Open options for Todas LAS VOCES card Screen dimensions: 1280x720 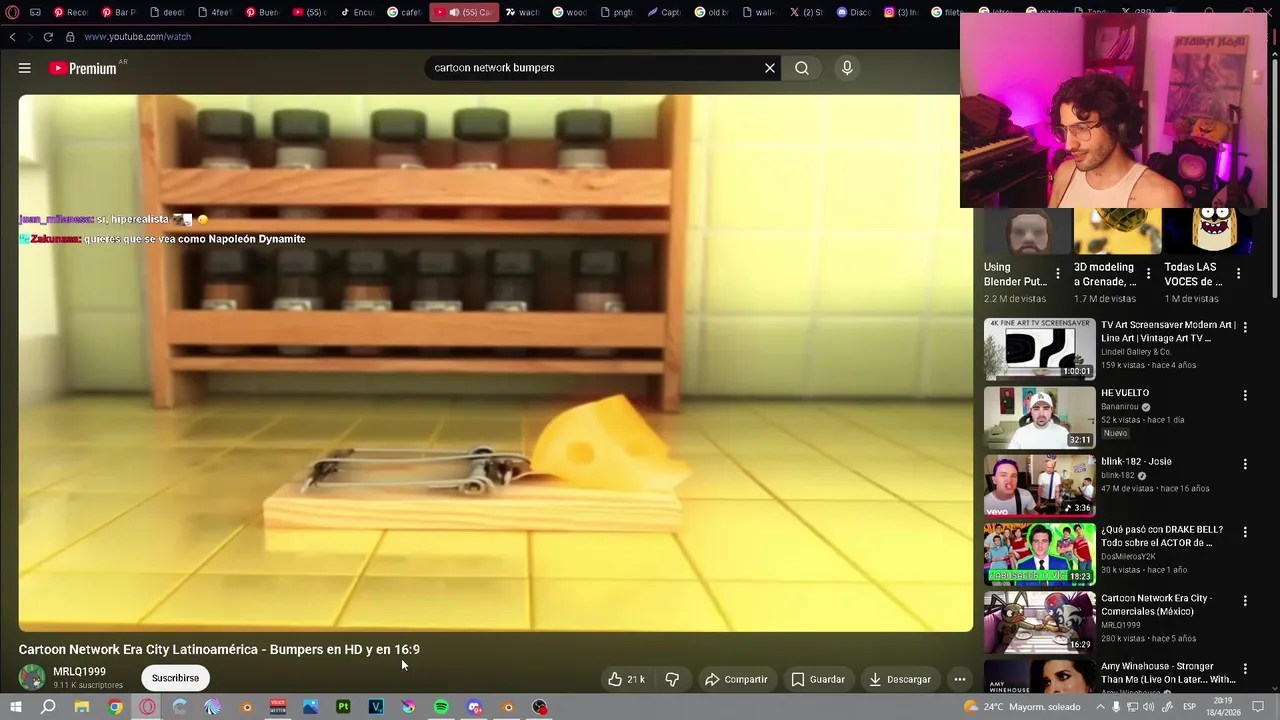tap(1238, 274)
